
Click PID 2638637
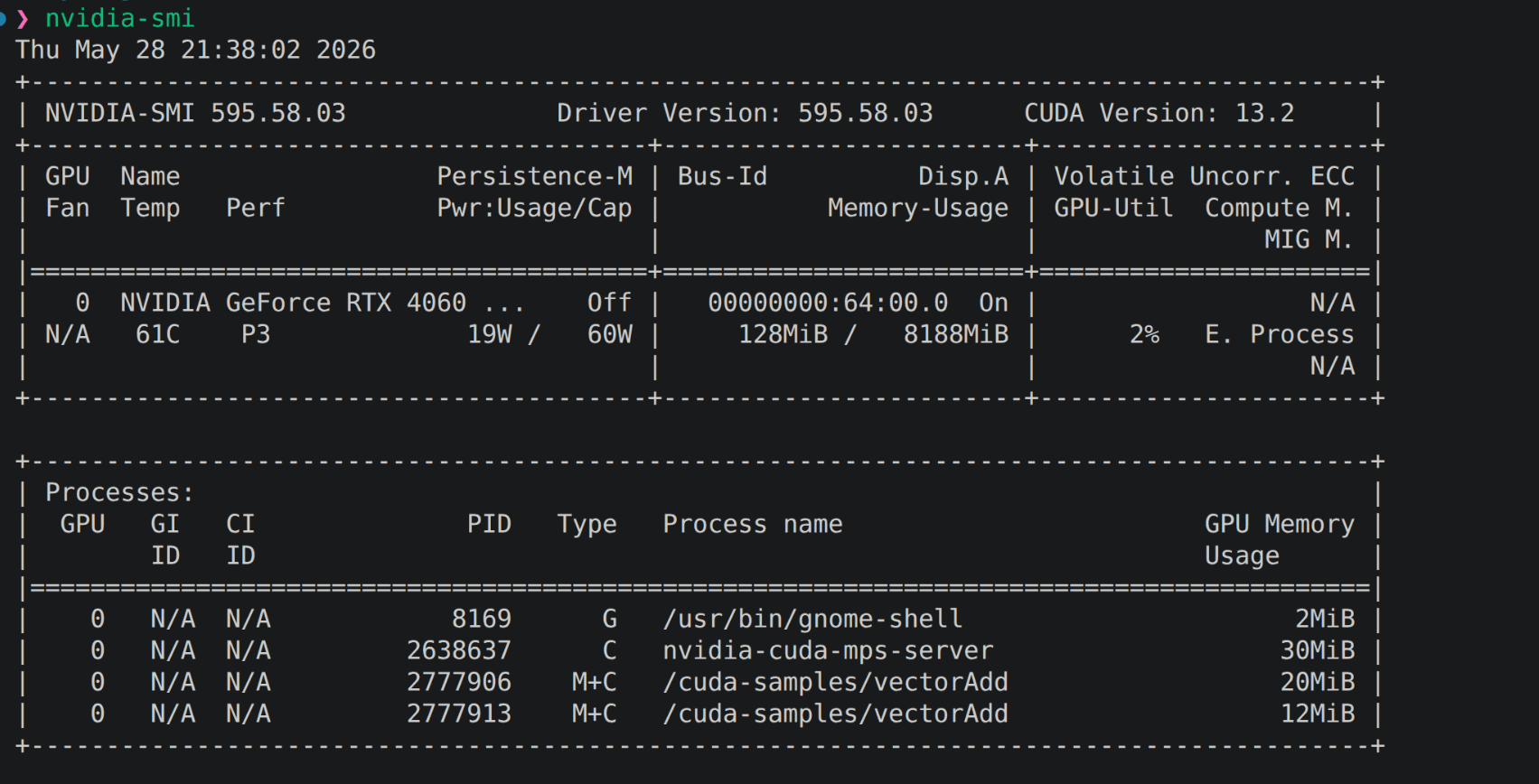[459, 650]
